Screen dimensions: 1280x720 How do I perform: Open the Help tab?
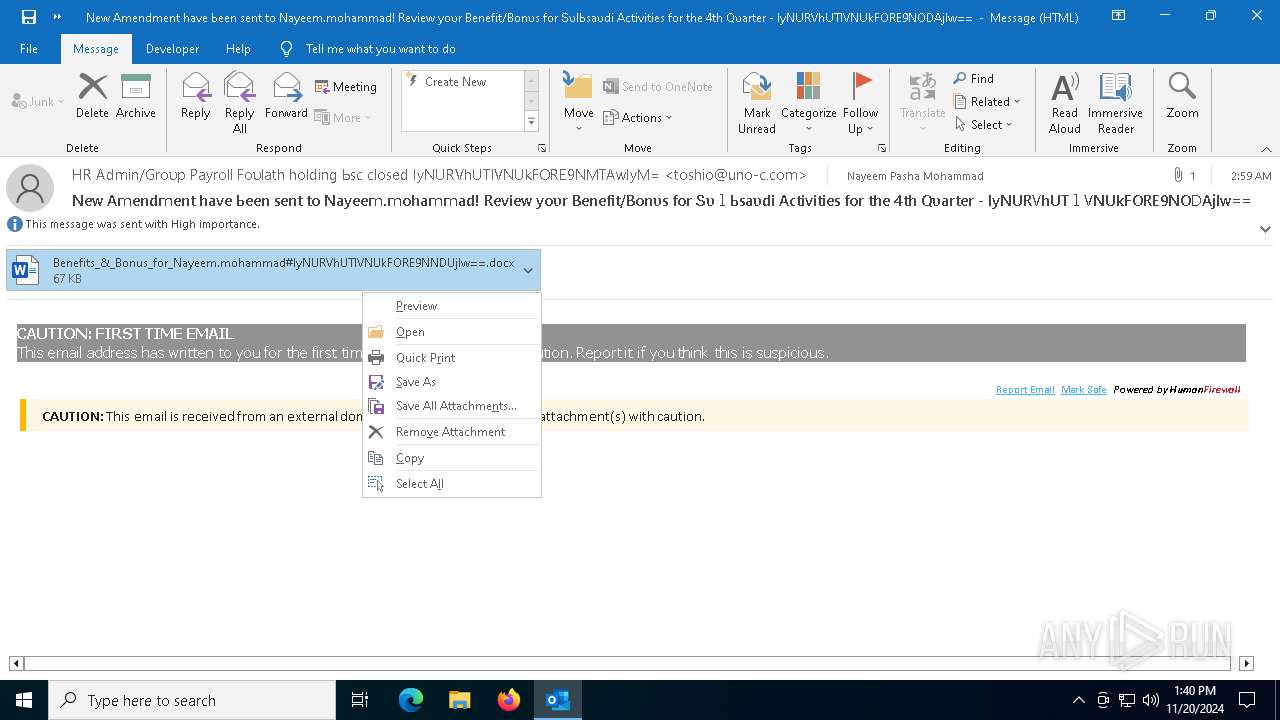click(238, 49)
